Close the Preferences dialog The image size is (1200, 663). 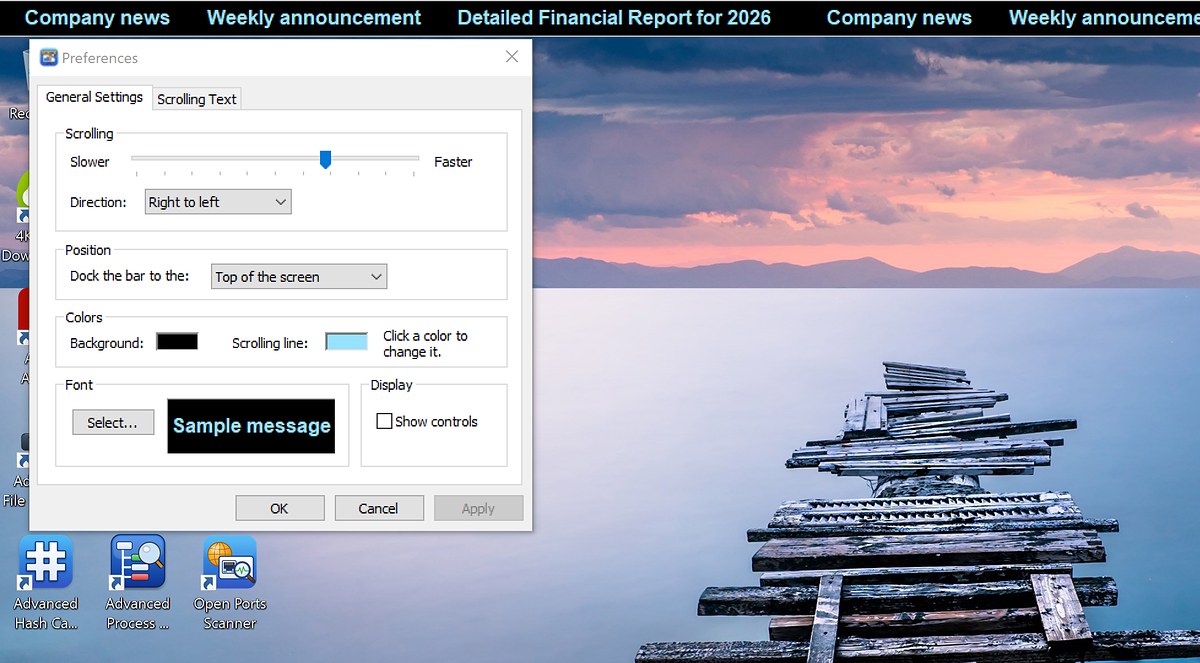pyautogui.click(x=512, y=57)
